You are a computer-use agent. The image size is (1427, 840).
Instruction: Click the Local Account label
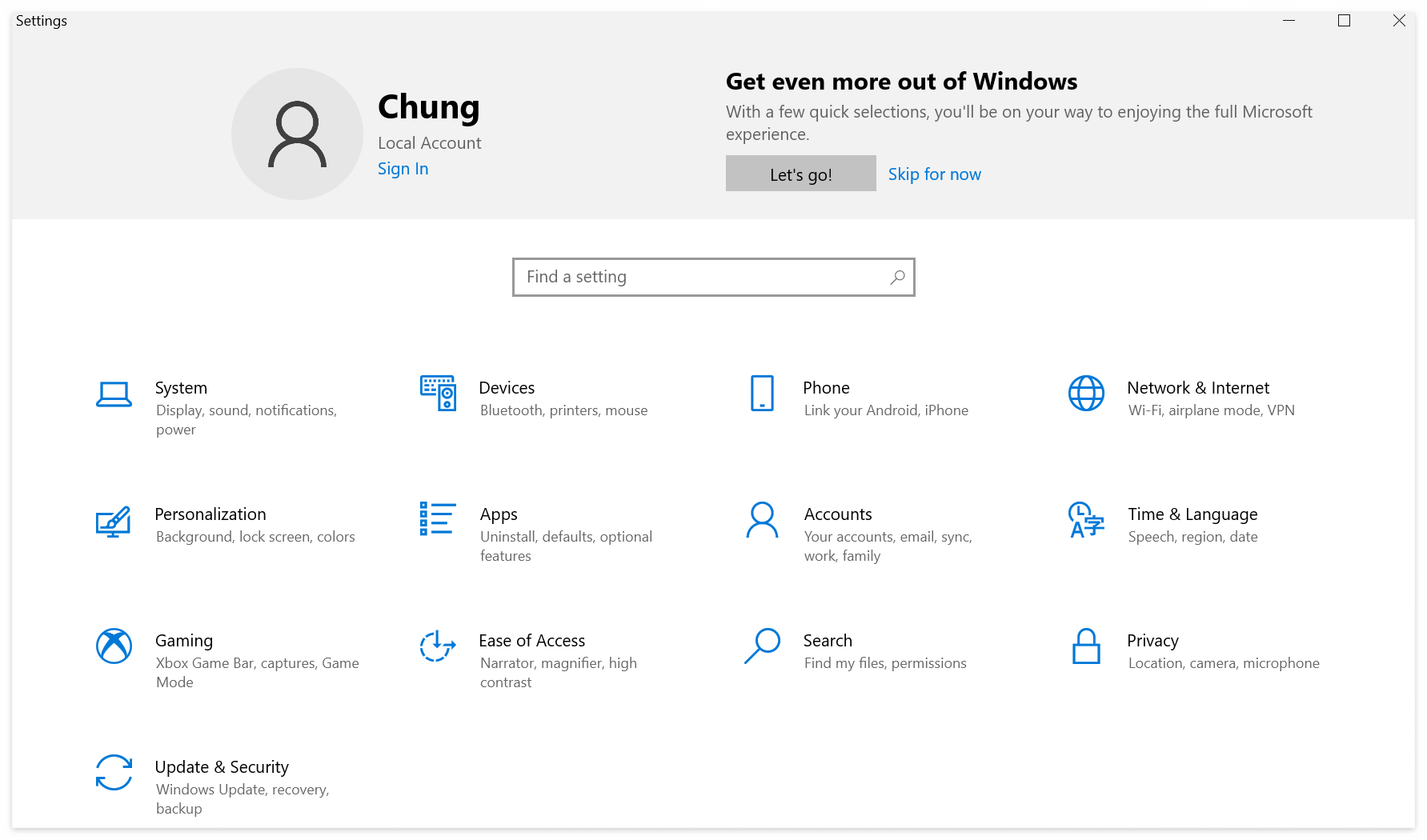click(430, 143)
